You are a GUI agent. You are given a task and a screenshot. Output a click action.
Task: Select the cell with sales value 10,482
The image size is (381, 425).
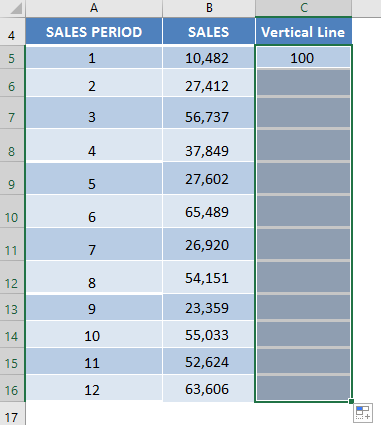pos(209,57)
